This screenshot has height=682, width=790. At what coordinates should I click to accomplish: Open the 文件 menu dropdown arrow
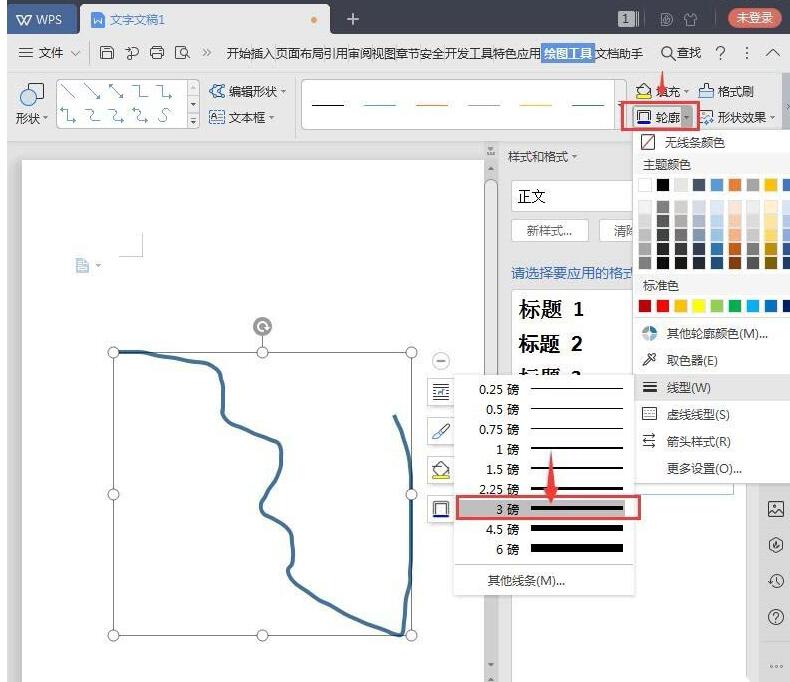coord(76,53)
